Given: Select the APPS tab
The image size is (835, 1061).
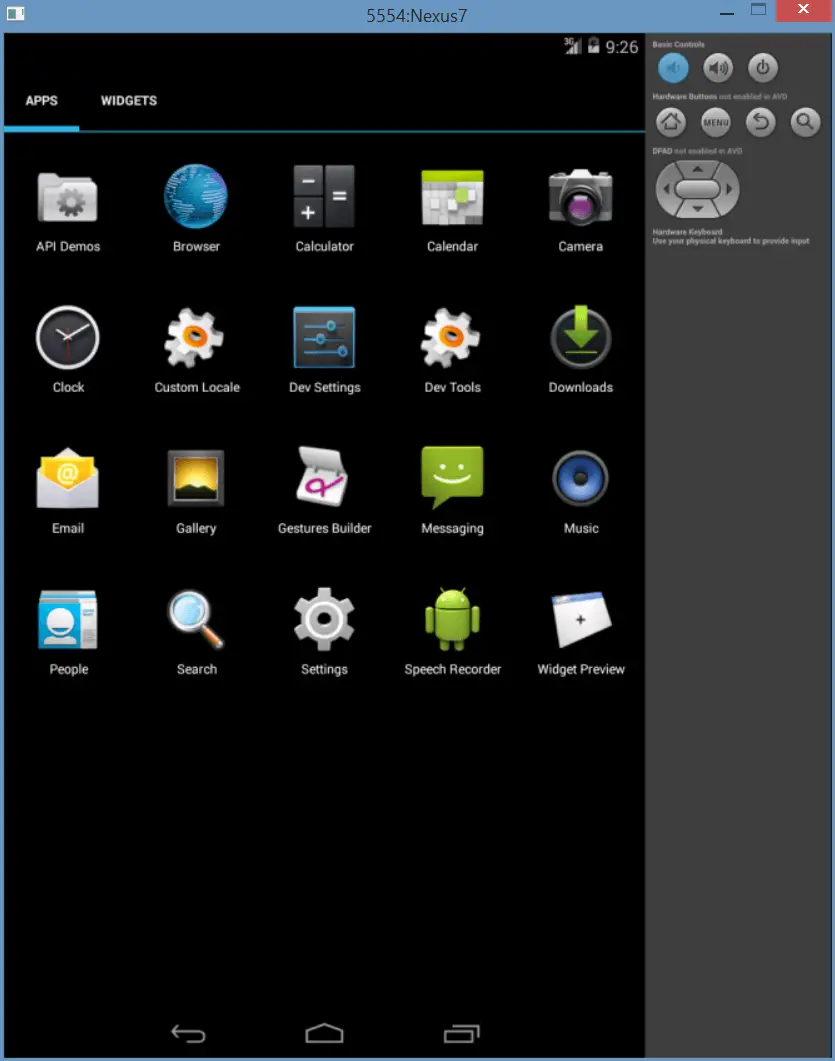Looking at the screenshot, I should pos(40,100).
